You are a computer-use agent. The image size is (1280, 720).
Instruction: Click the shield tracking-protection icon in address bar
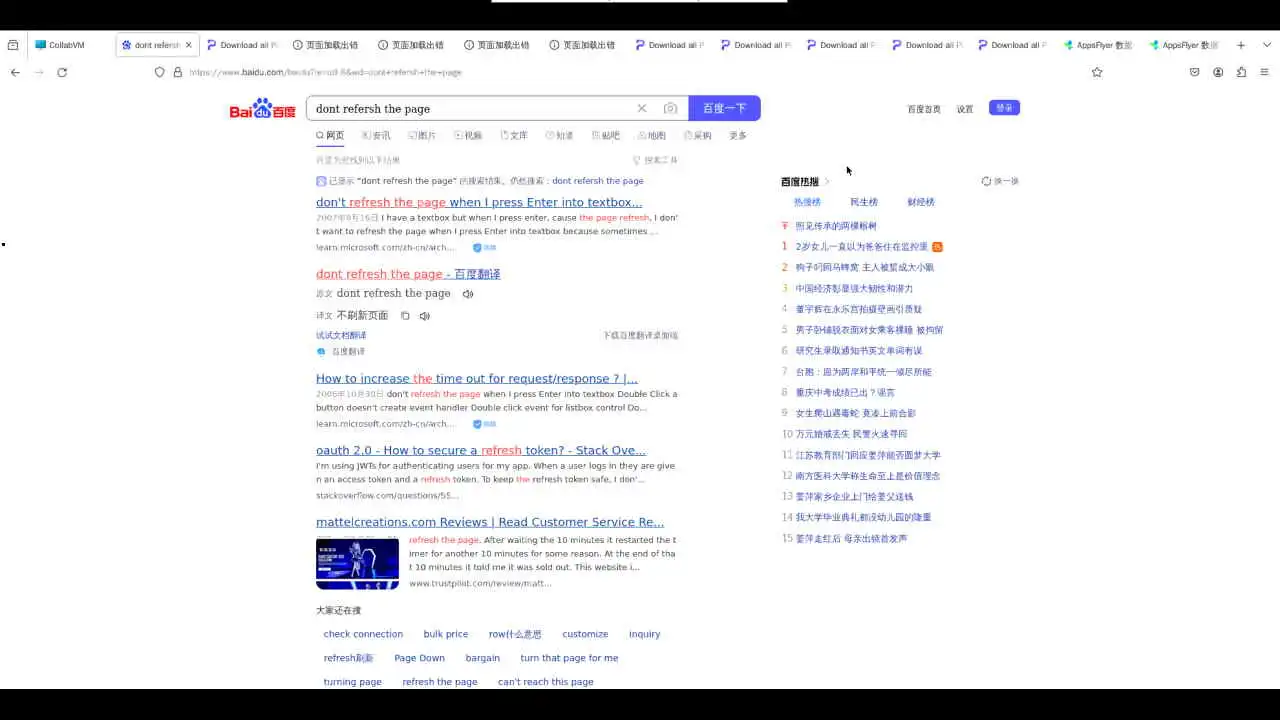pos(159,72)
